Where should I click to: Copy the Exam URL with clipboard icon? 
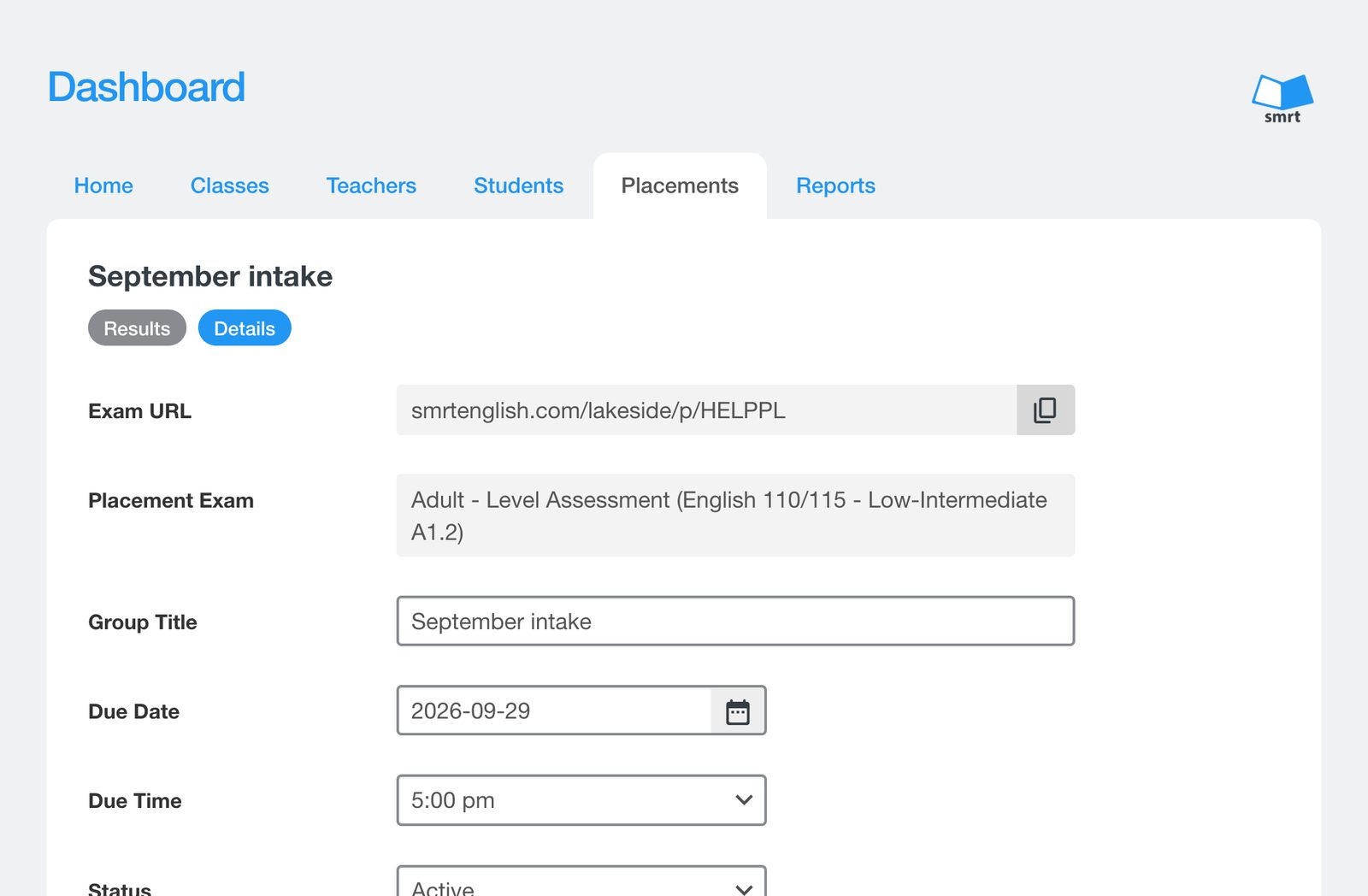coord(1045,410)
